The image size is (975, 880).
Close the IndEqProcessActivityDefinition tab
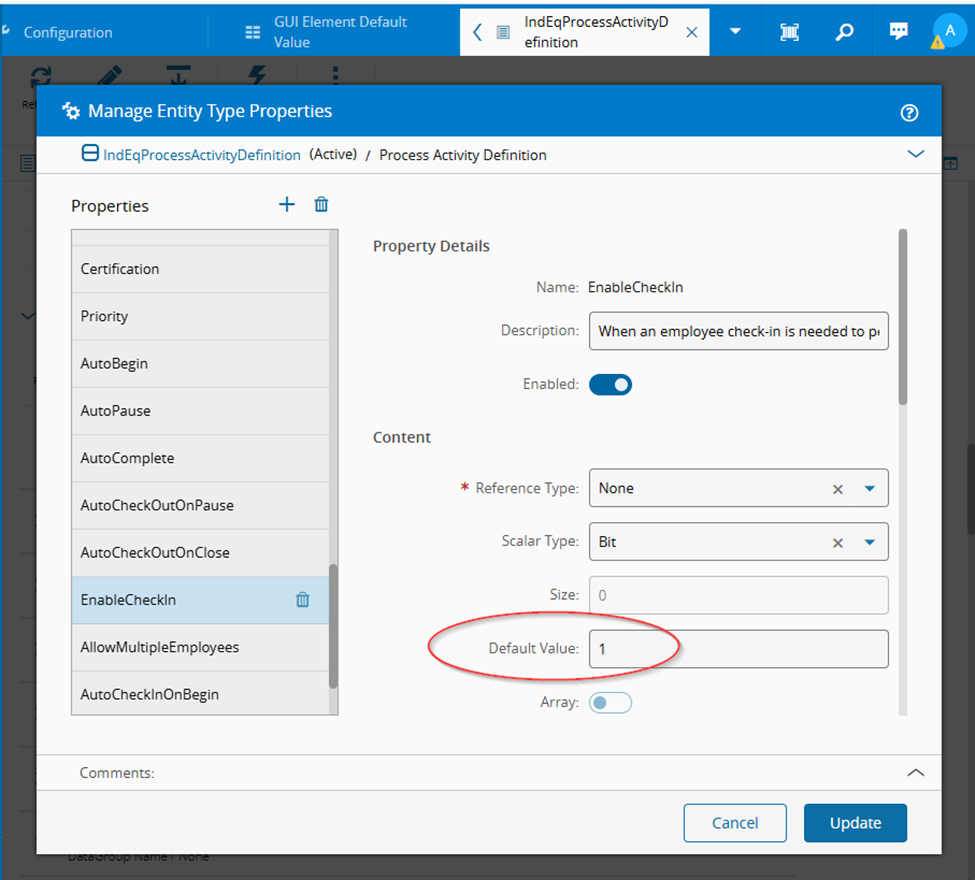tap(691, 32)
